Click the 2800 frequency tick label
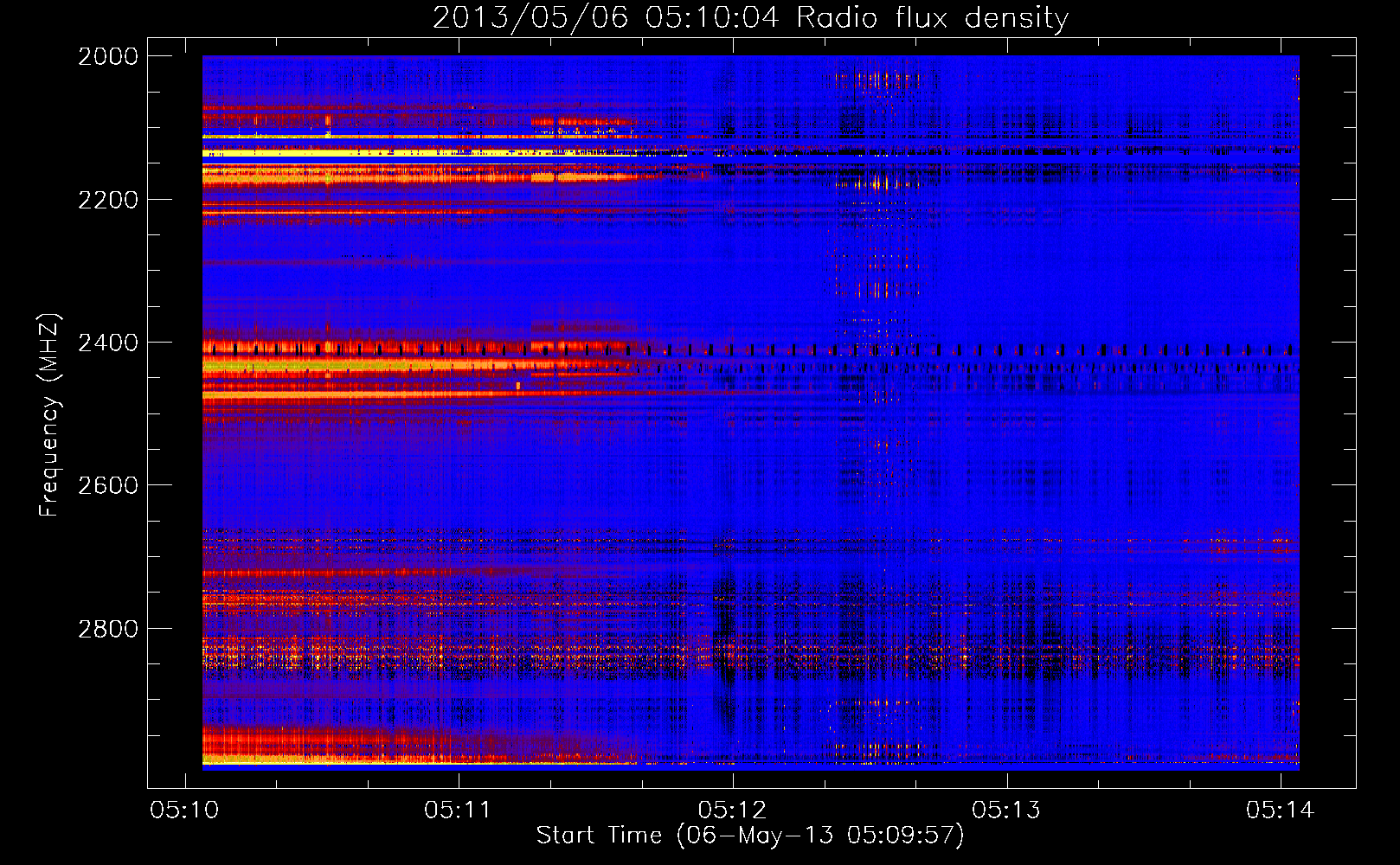The width and height of the screenshot is (1400, 865). tap(108, 629)
